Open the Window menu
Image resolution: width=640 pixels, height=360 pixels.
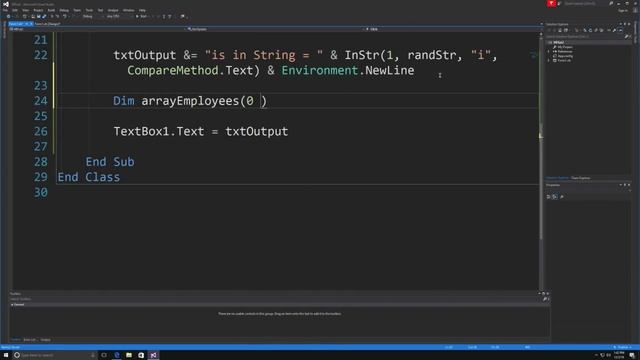pyautogui.click(x=128, y=10)
